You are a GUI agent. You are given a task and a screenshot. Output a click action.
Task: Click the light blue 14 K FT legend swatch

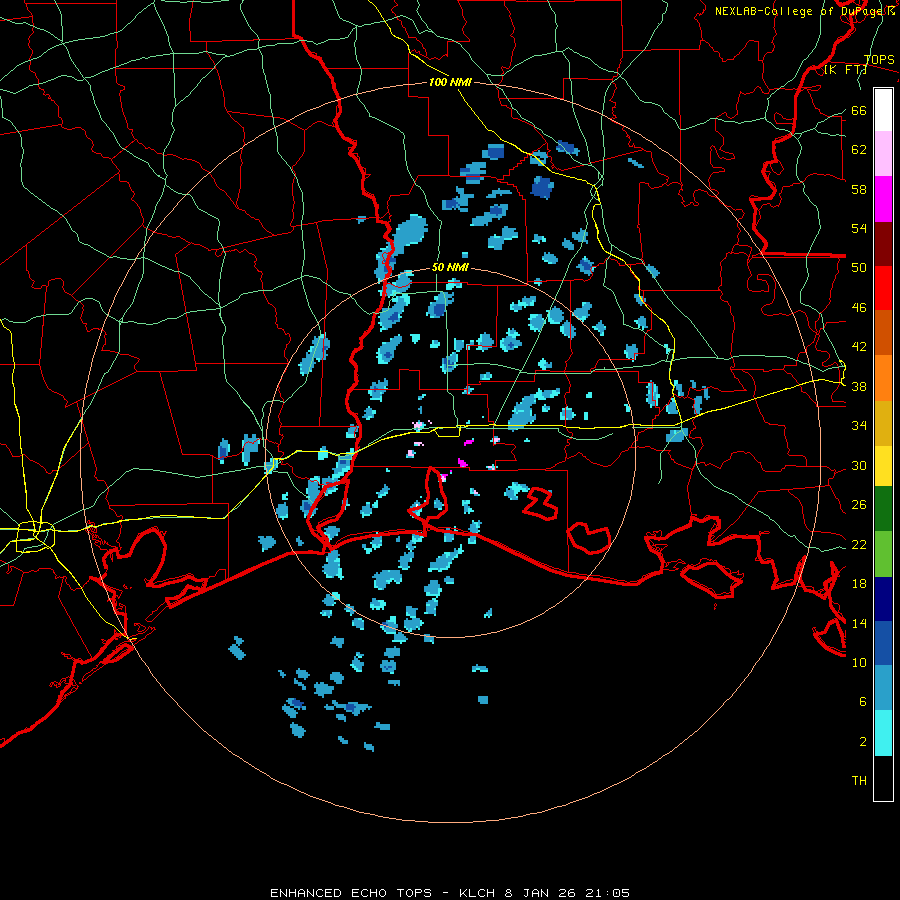tap(883, 688)
